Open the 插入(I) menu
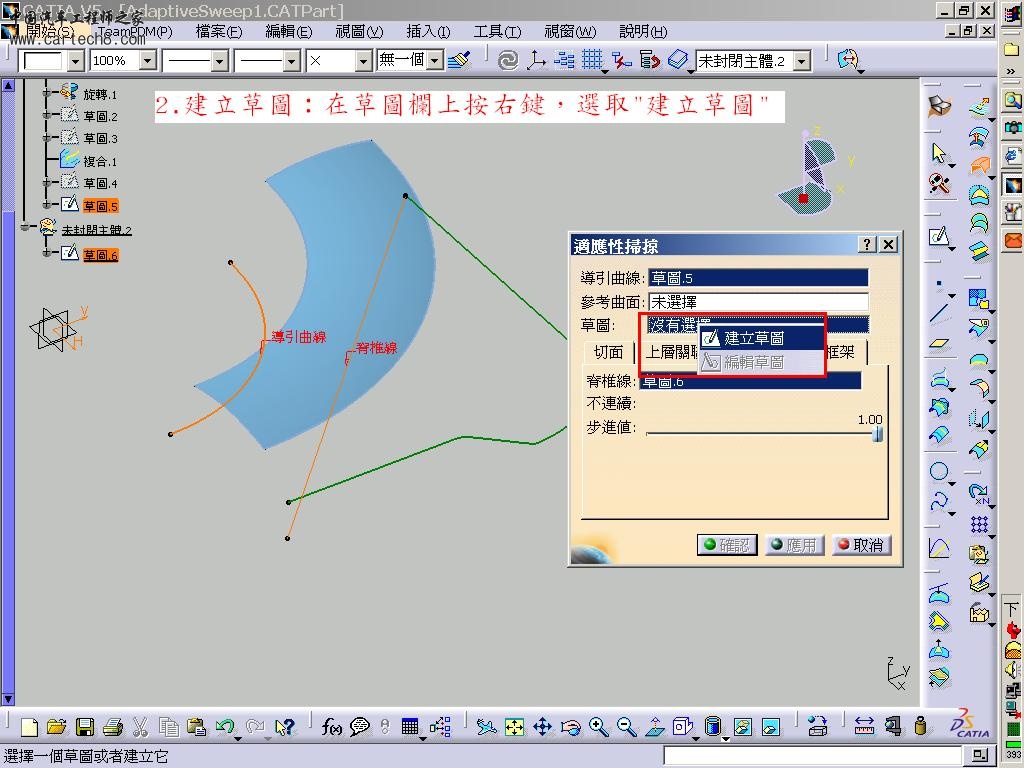The height and width of the screenshot is (768, 1024). click(428, 31)
